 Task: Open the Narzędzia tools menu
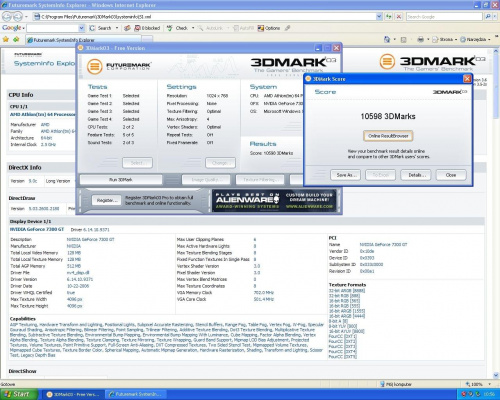[x=475, y=39]
